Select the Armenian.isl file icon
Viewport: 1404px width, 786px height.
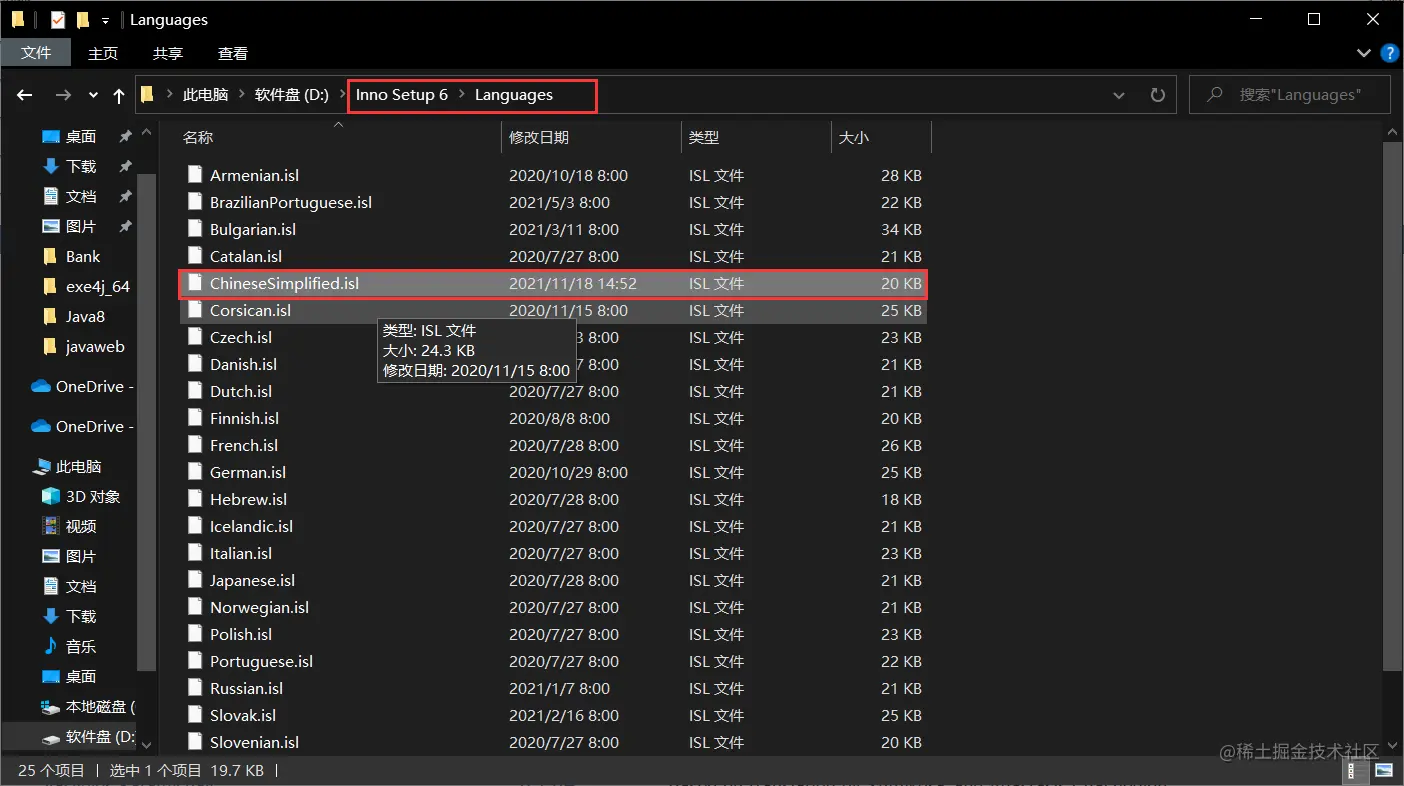coord(195,175)
